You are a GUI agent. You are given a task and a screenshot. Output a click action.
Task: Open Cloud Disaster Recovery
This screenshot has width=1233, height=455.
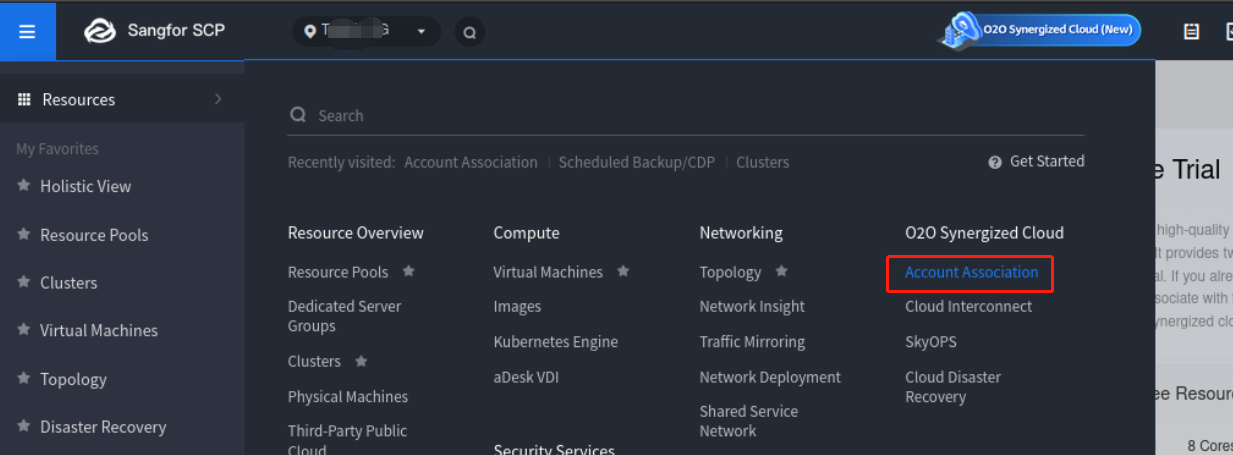(953, 387)
